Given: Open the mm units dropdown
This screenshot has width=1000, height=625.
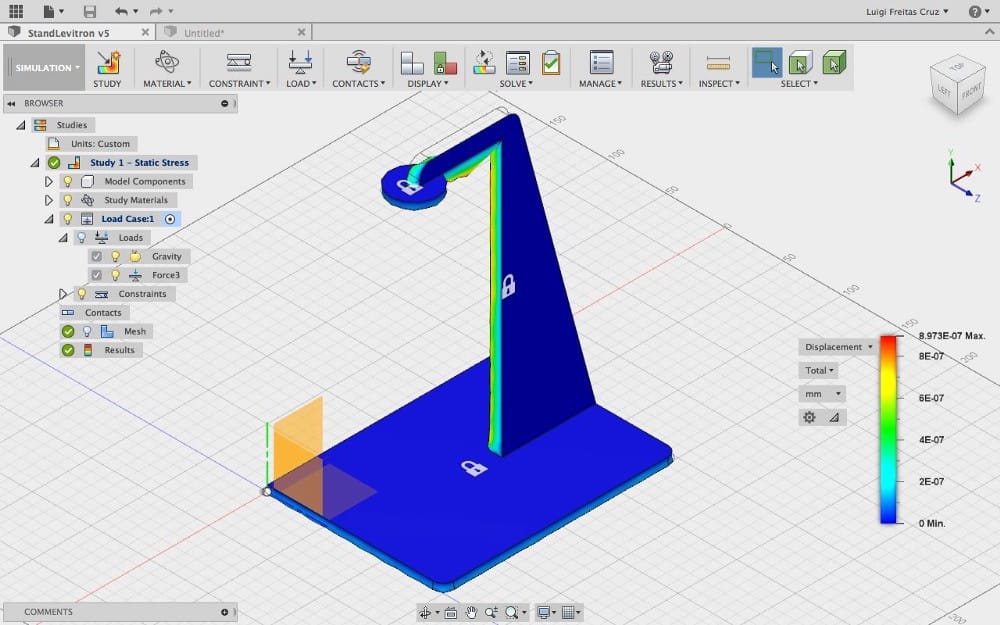Looking at the screenshot, I should click(x=823, y=394).
